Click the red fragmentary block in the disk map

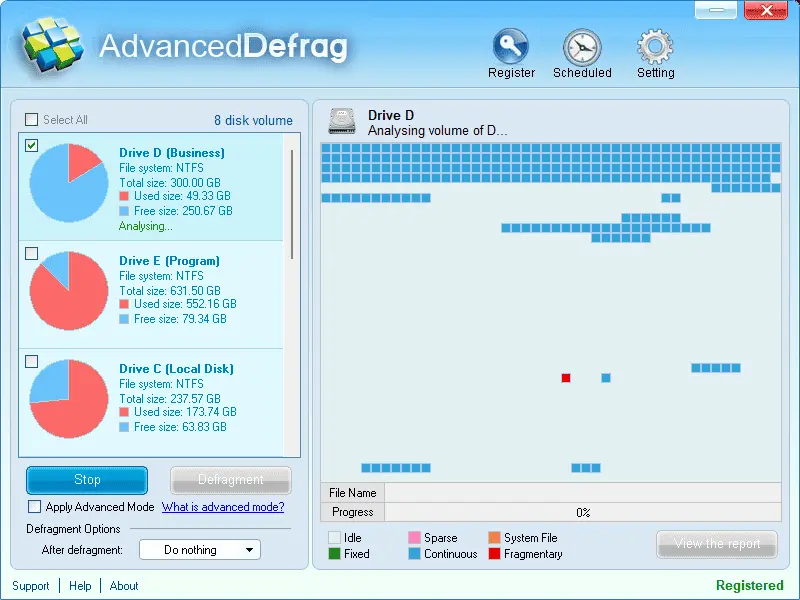(x=566, y=378)
